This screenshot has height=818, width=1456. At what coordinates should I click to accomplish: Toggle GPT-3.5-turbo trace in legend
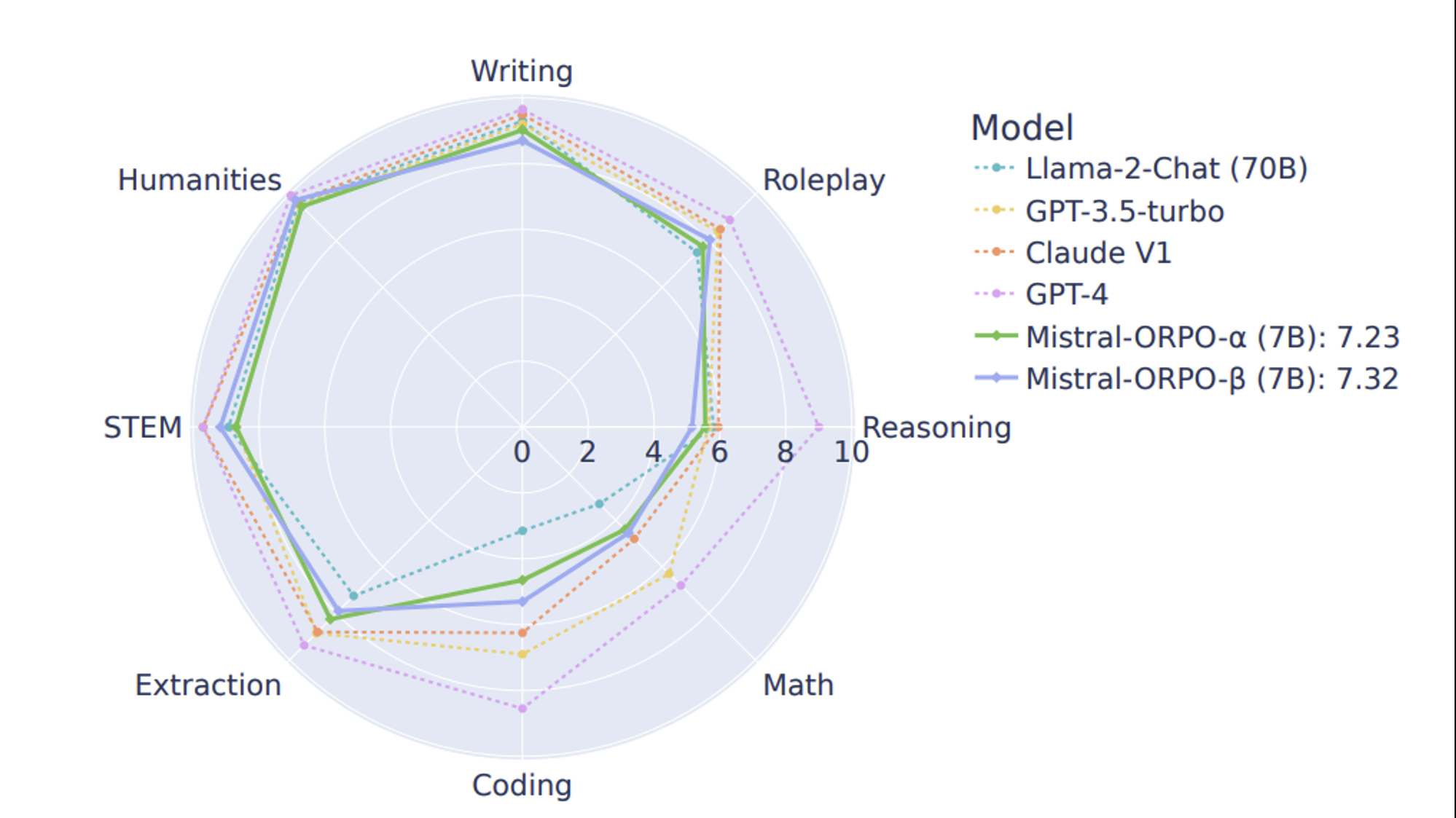point(1099,211)
